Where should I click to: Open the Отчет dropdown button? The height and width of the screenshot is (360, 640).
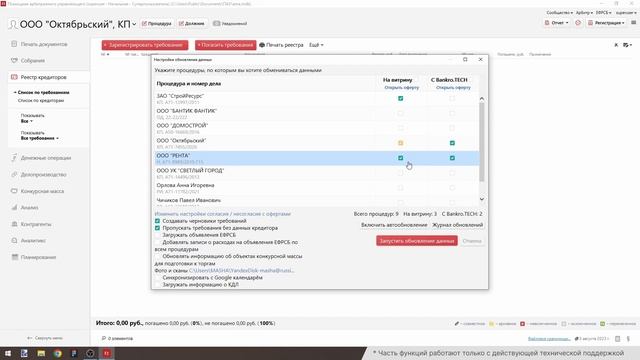click(x=556, y=23)
